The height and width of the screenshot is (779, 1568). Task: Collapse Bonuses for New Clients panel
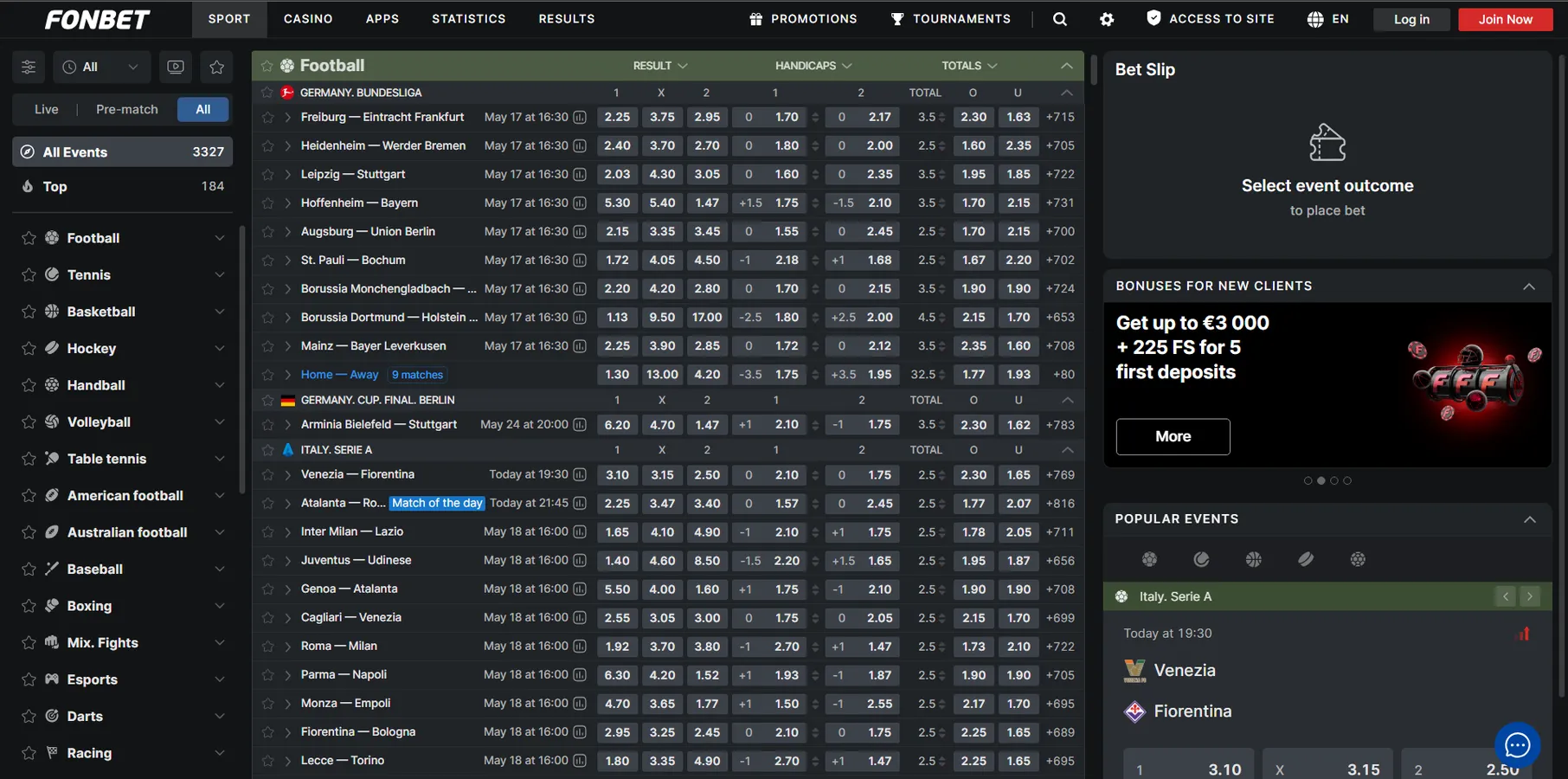click(x=1529, y=286)
